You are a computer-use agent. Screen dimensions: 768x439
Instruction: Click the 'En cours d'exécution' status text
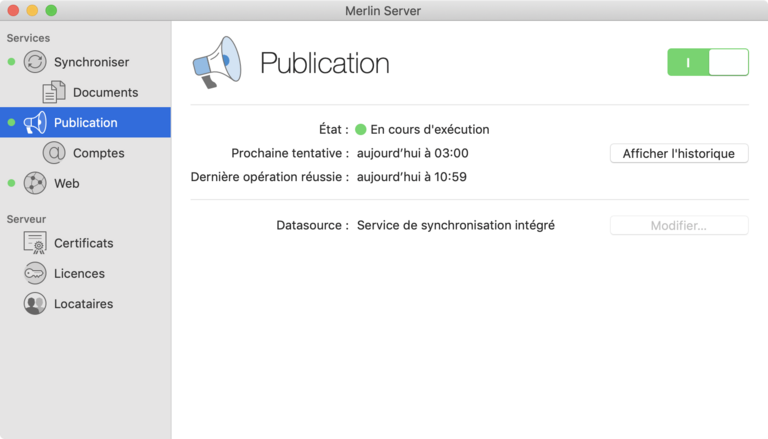pyautogui.click(x=430, y=129)
